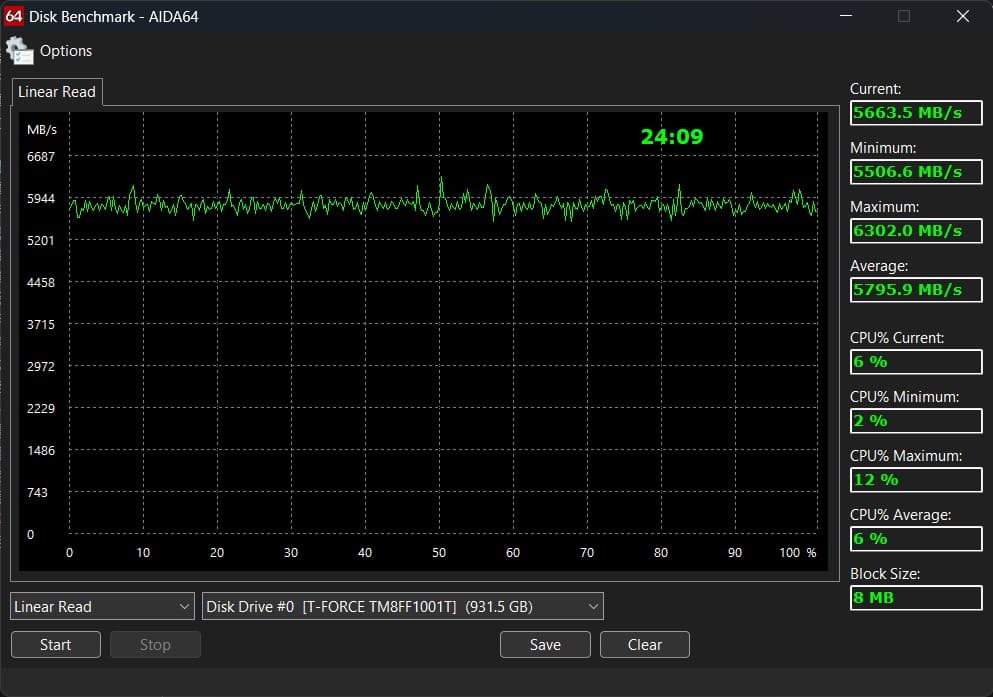Click the 5944 axis label on graph

coord(41,198)
